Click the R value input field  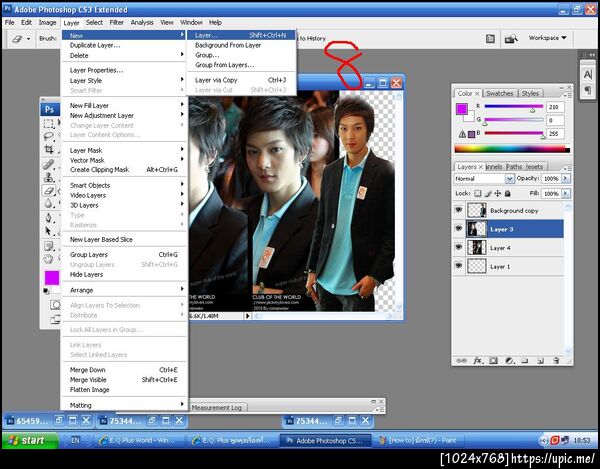point(555,107)
